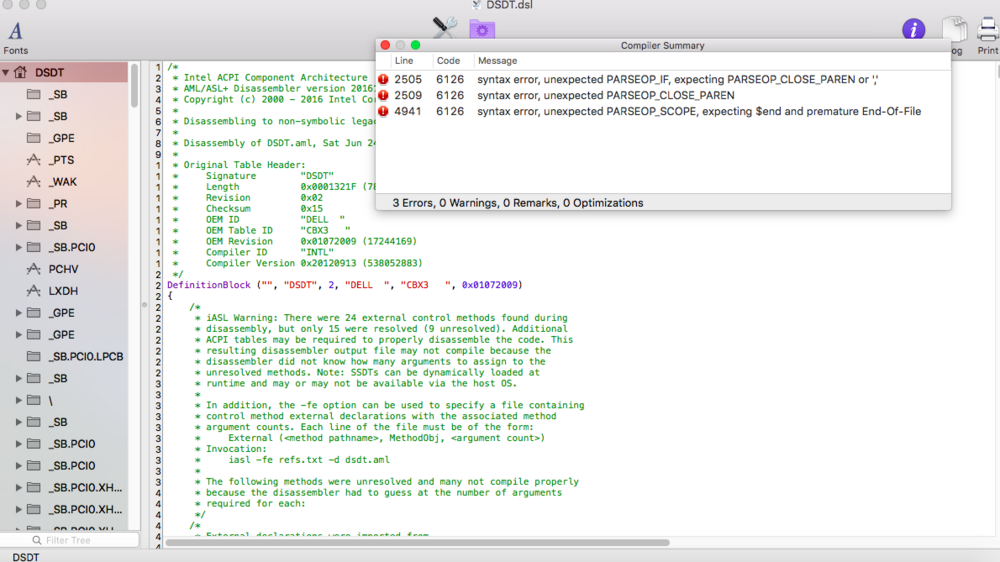Select the LXDH method item
The width and height of the screenshot is (1000, 562).
(63, 291)
